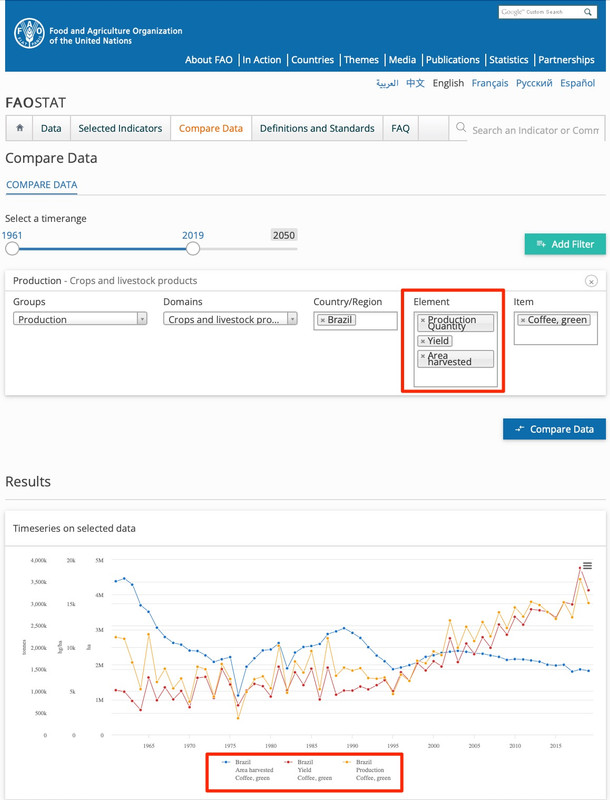Expand the Groups dropdown
610x800 pixels.
pos(80,319)
